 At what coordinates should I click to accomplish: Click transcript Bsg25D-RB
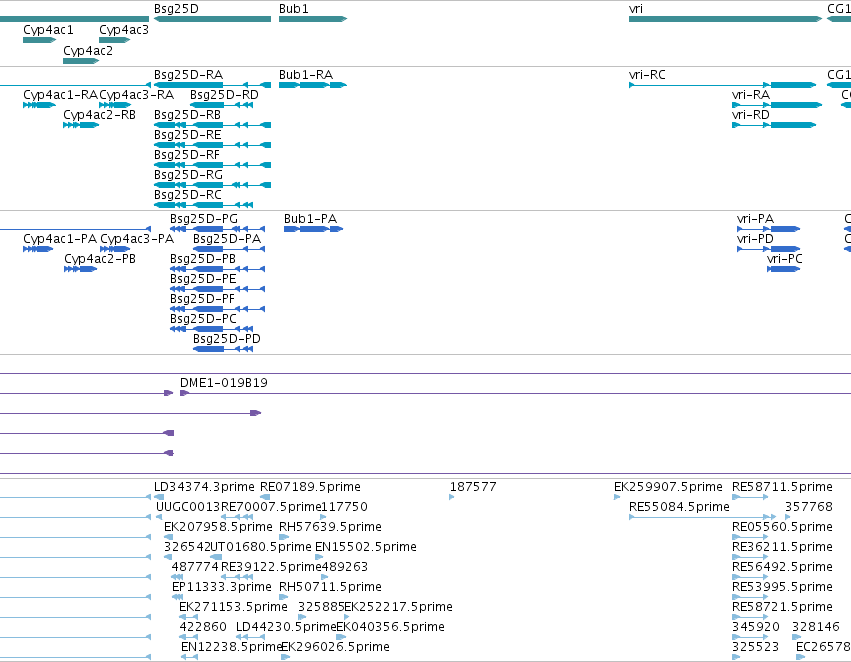coord(212,125)
